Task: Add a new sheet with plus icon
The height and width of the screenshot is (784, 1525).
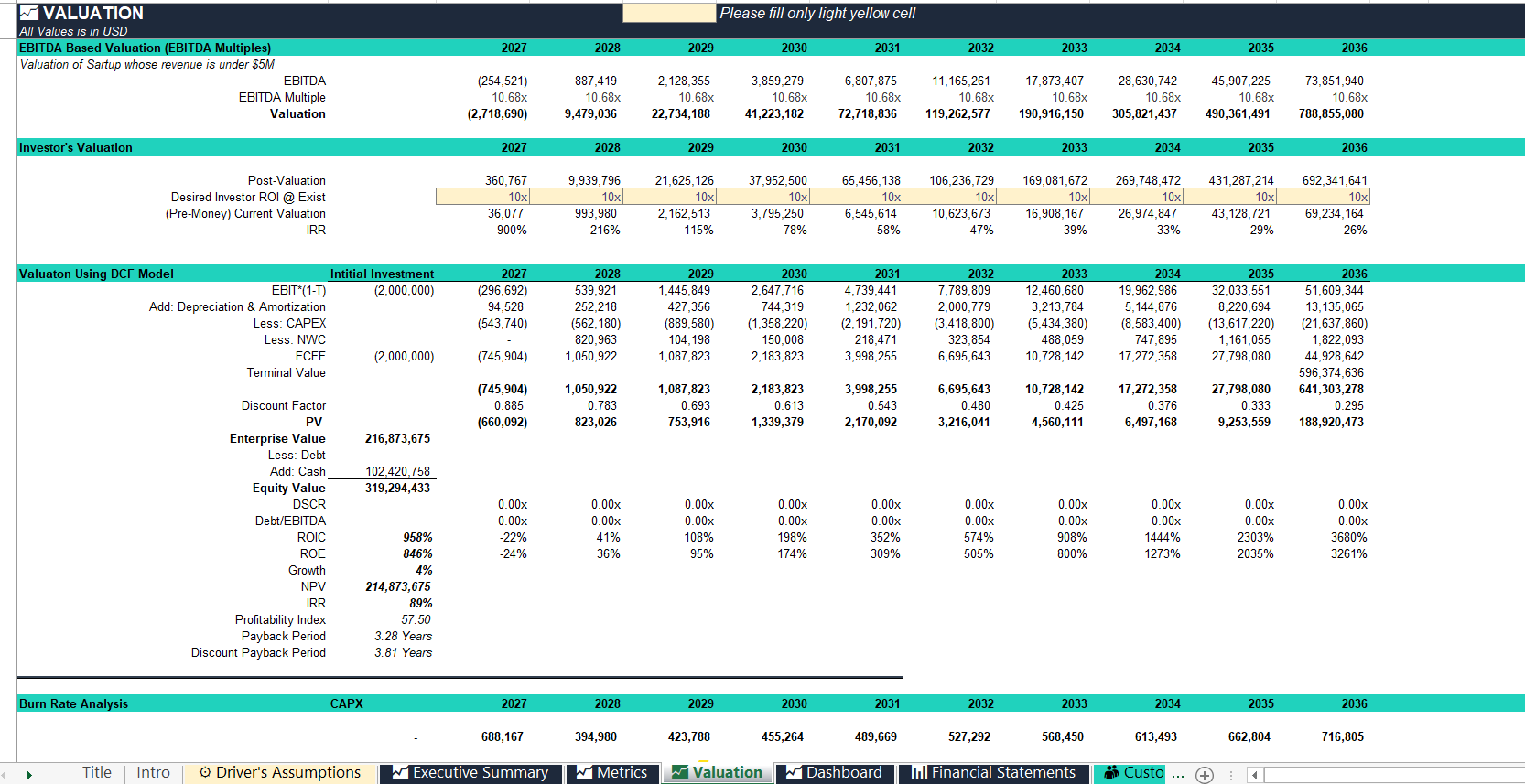Action: [x=1205, y=775]
